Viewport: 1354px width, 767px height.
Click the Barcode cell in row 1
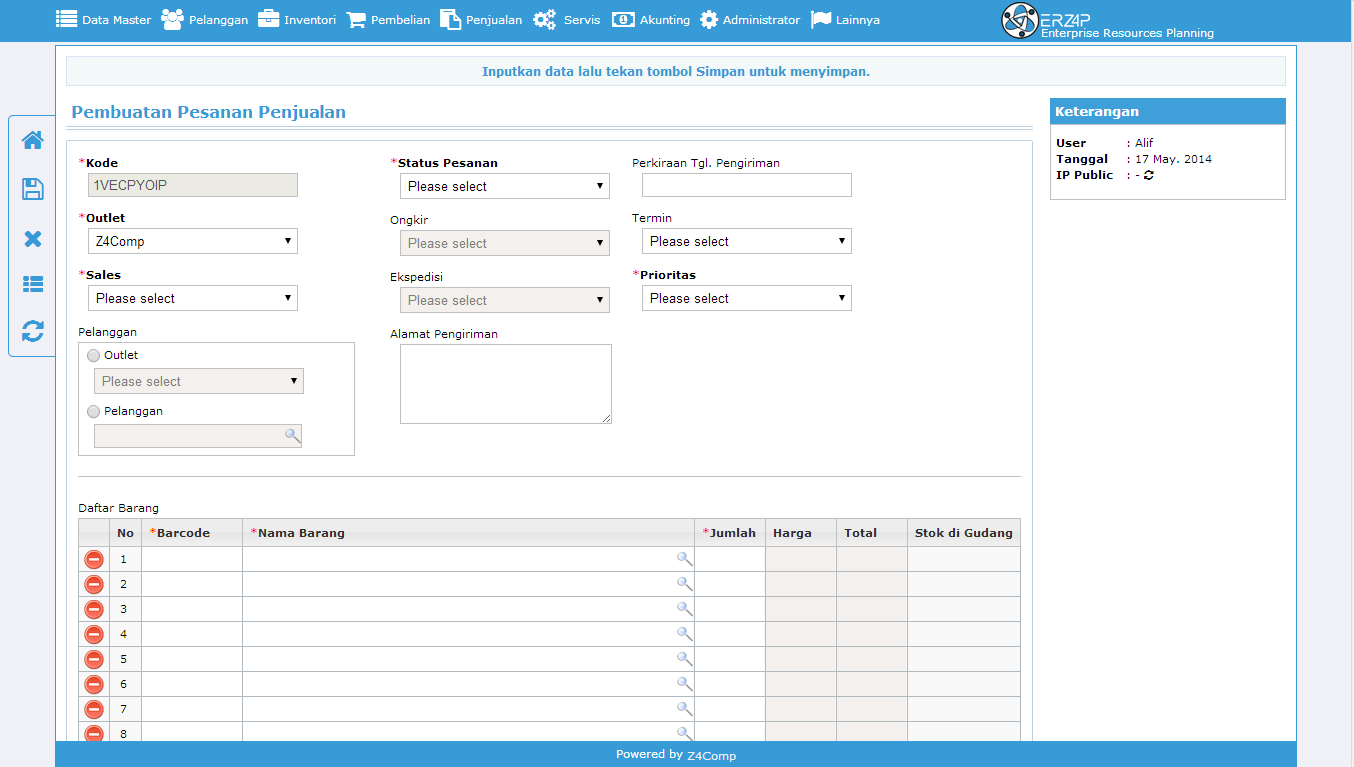(x=192, y=559)
